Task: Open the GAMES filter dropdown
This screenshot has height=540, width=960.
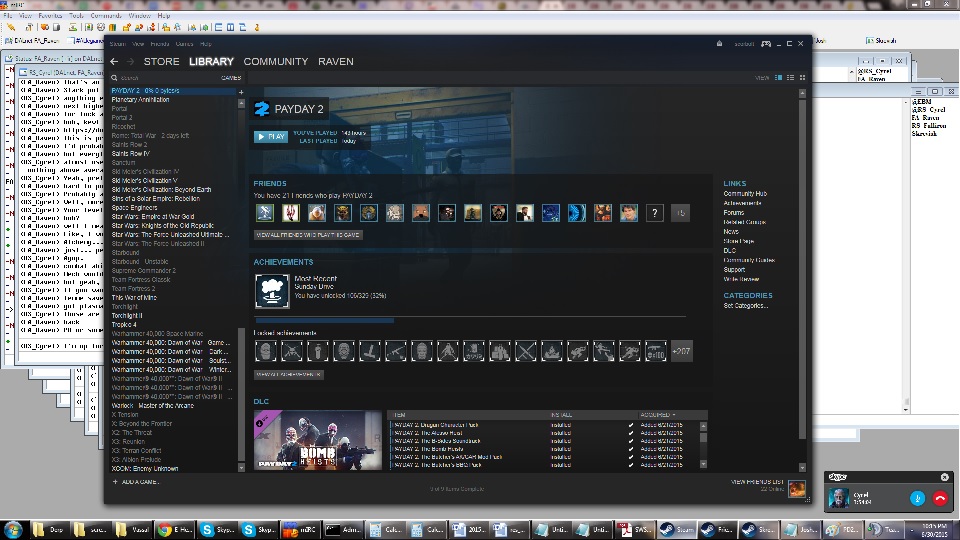Action: pos(230,77)
